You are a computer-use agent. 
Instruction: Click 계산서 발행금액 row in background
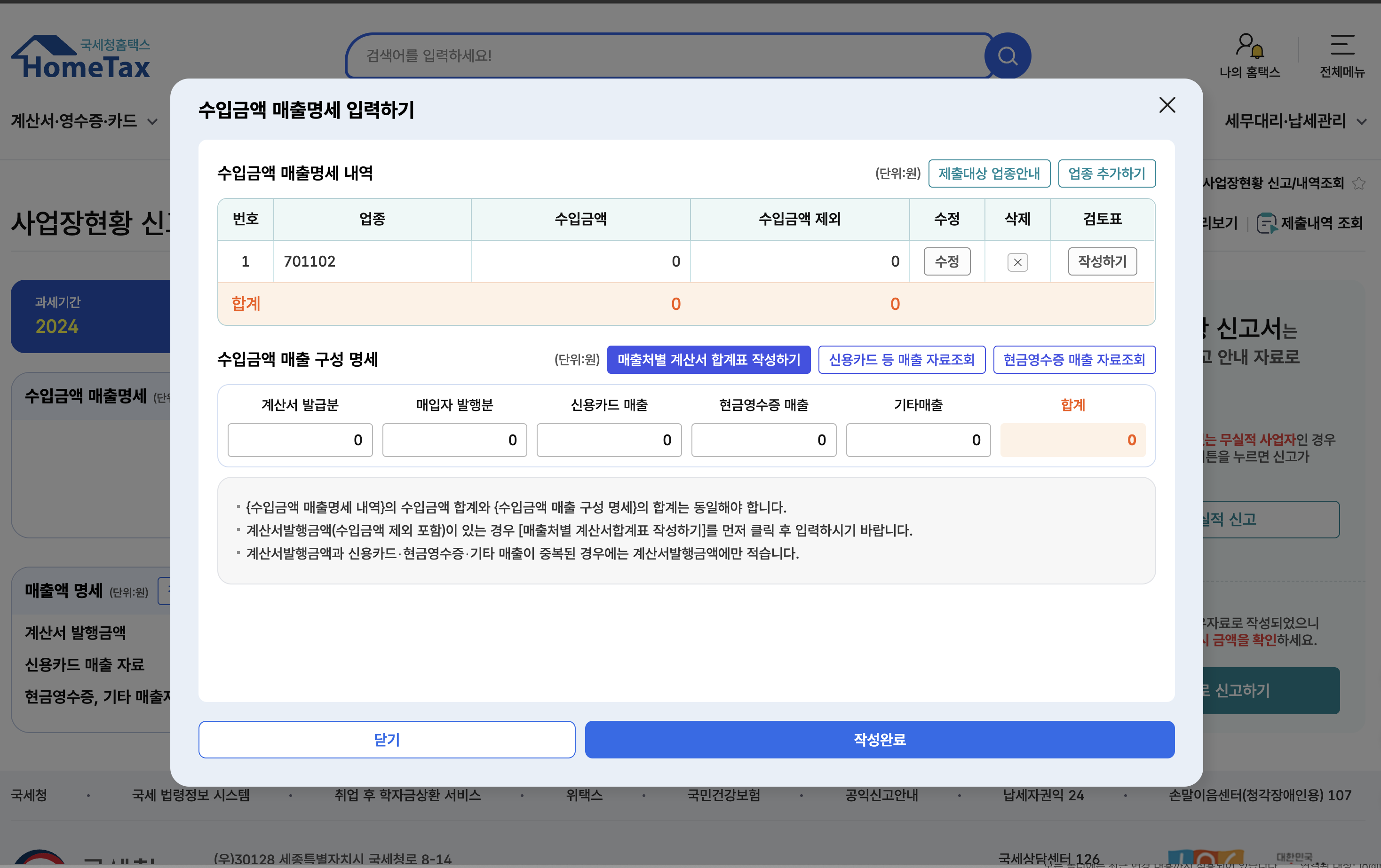point(75,632)
